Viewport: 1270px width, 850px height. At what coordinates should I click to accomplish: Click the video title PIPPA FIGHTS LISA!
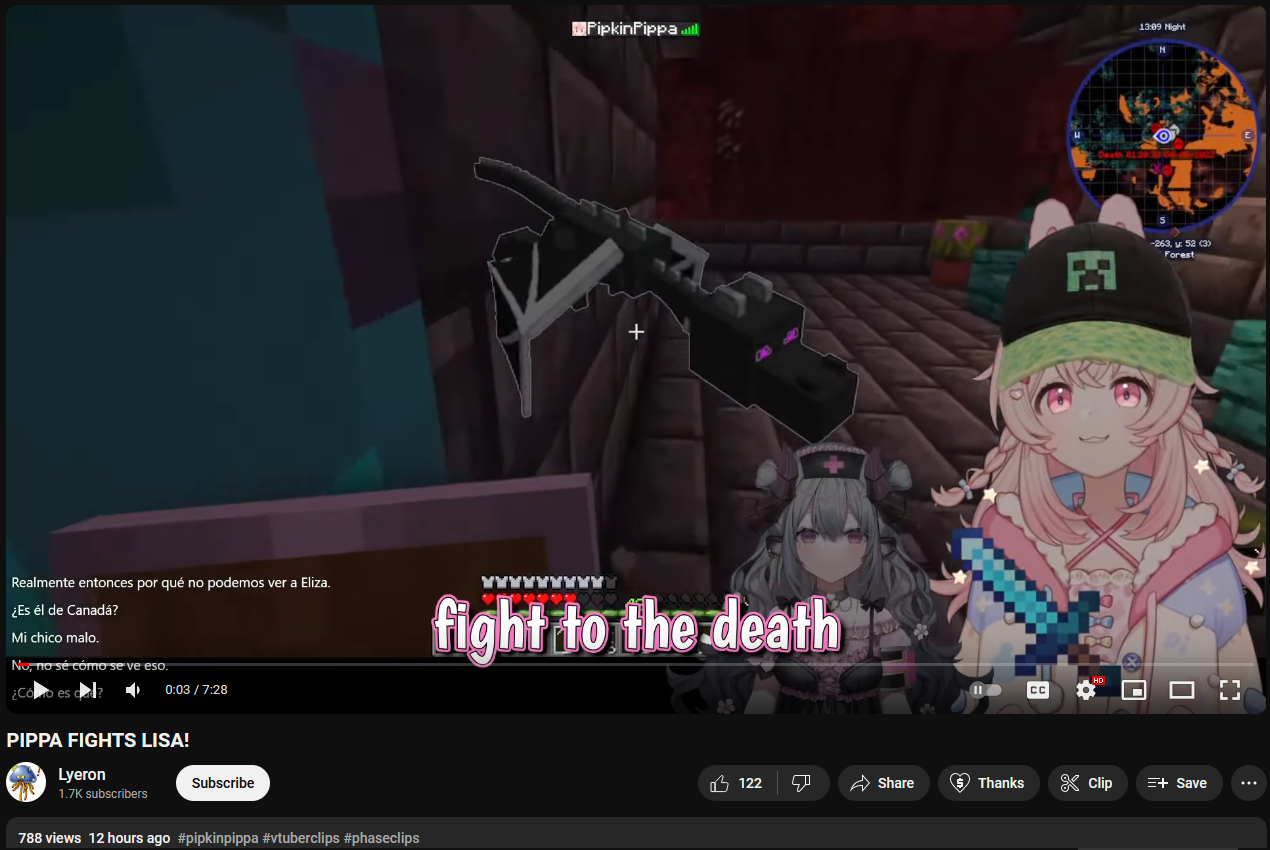[98, 740]
